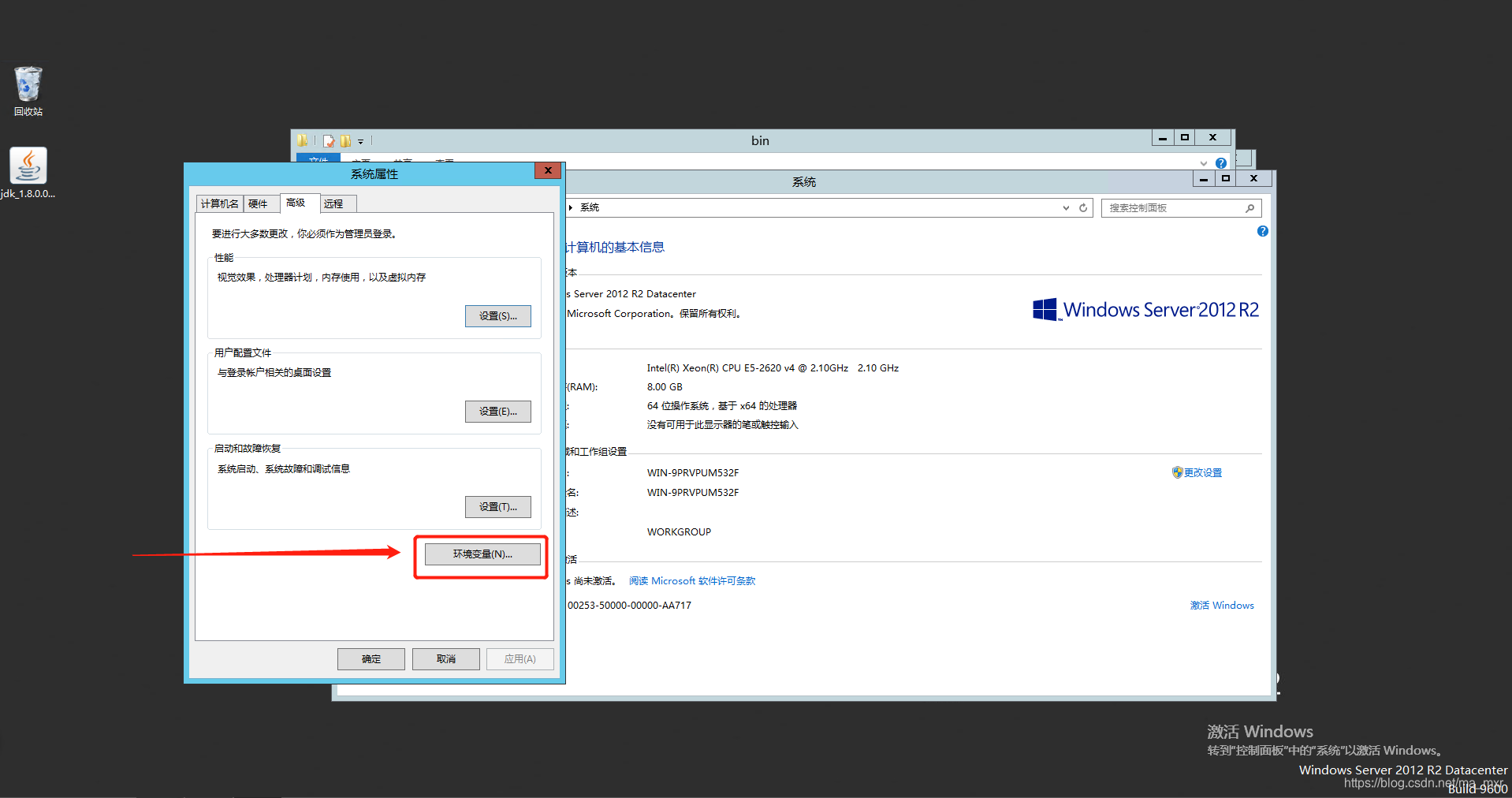1512x798 pixels.
Task: Select the Recycle Bin desktop icon
Action: (28, 91)
